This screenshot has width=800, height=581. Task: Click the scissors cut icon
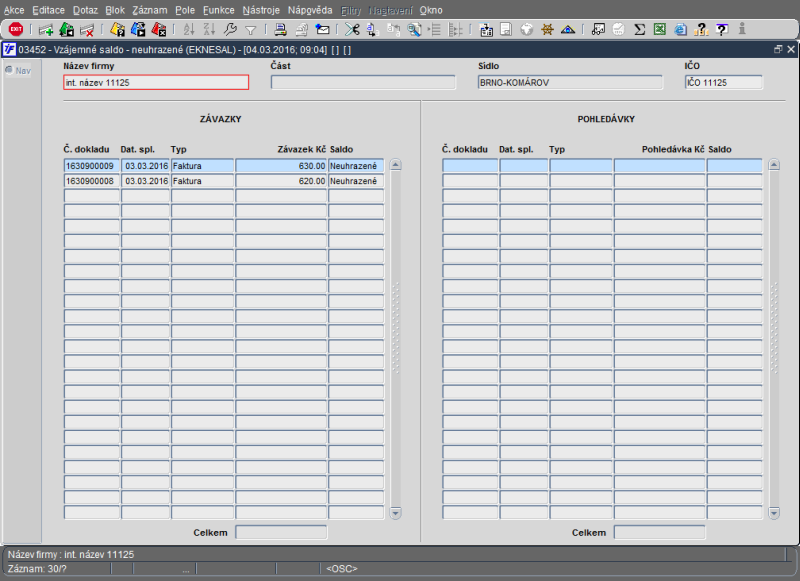(352, 30)
